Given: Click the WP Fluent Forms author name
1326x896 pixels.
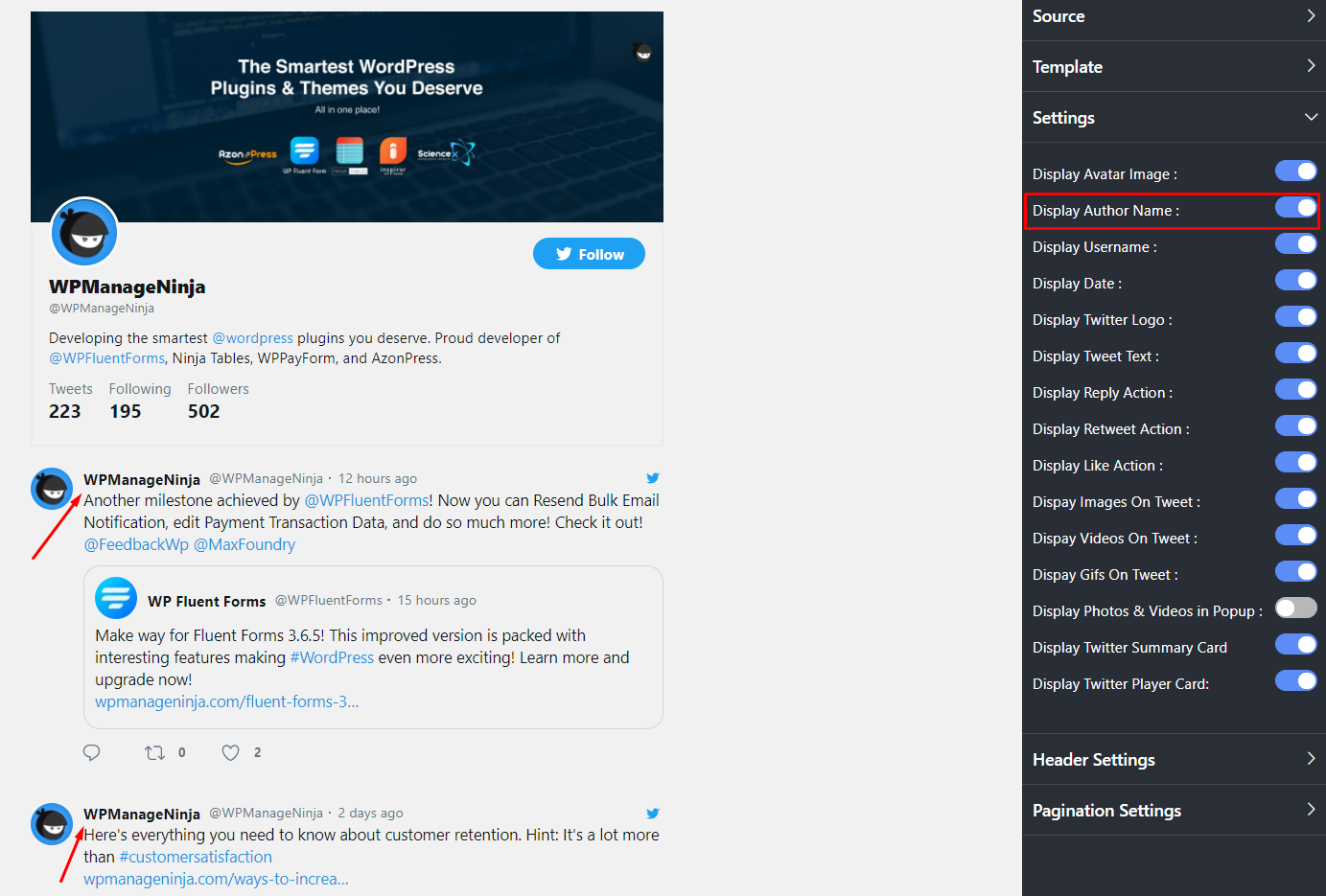Looking at the screenshot, I should [207, 601].
